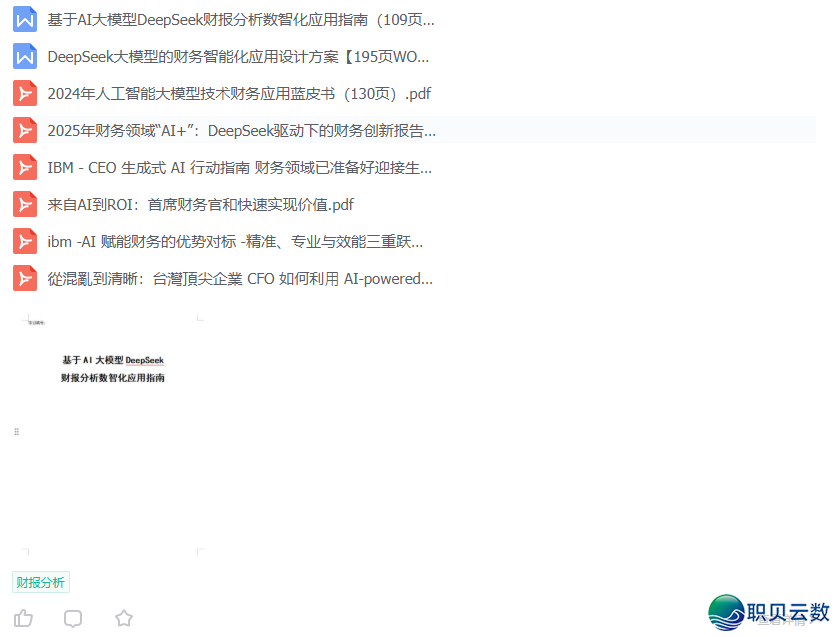
Task: Open file name ibm -AI 赋能财务的优势对标
Action: point(235,242)
